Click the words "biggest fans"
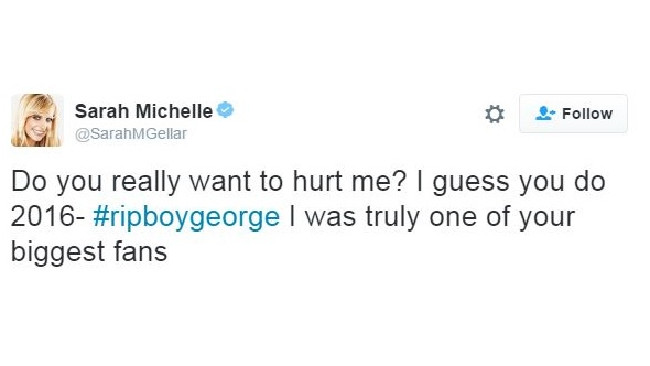Image resolution: width=650 pixels, height=366 pixels. click(89, 252)
